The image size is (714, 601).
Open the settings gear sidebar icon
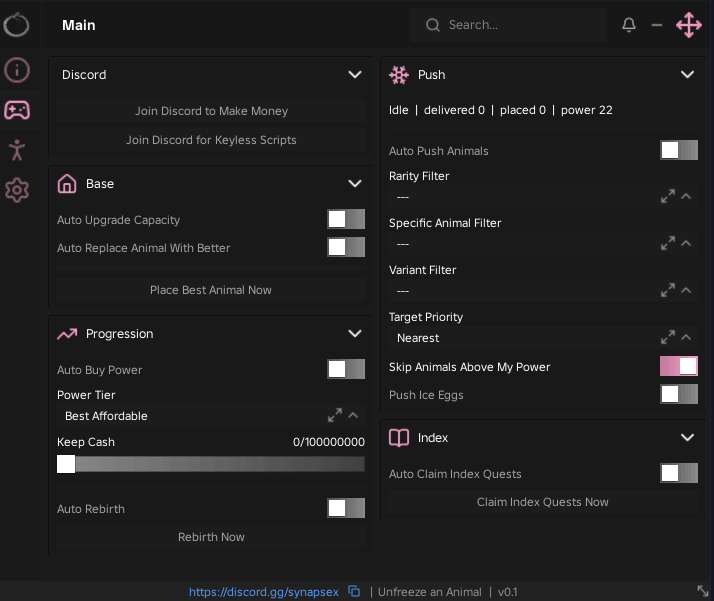pyautogui.click(x=17, y=190)
